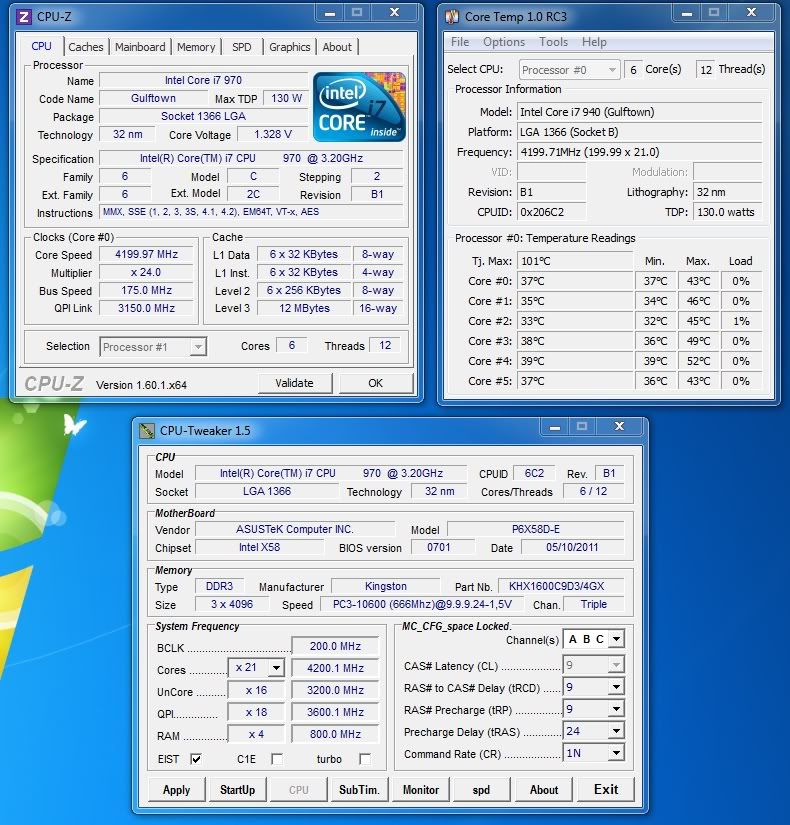Click the Cores 4200.1 MHz frequency value

coord(335,668)
